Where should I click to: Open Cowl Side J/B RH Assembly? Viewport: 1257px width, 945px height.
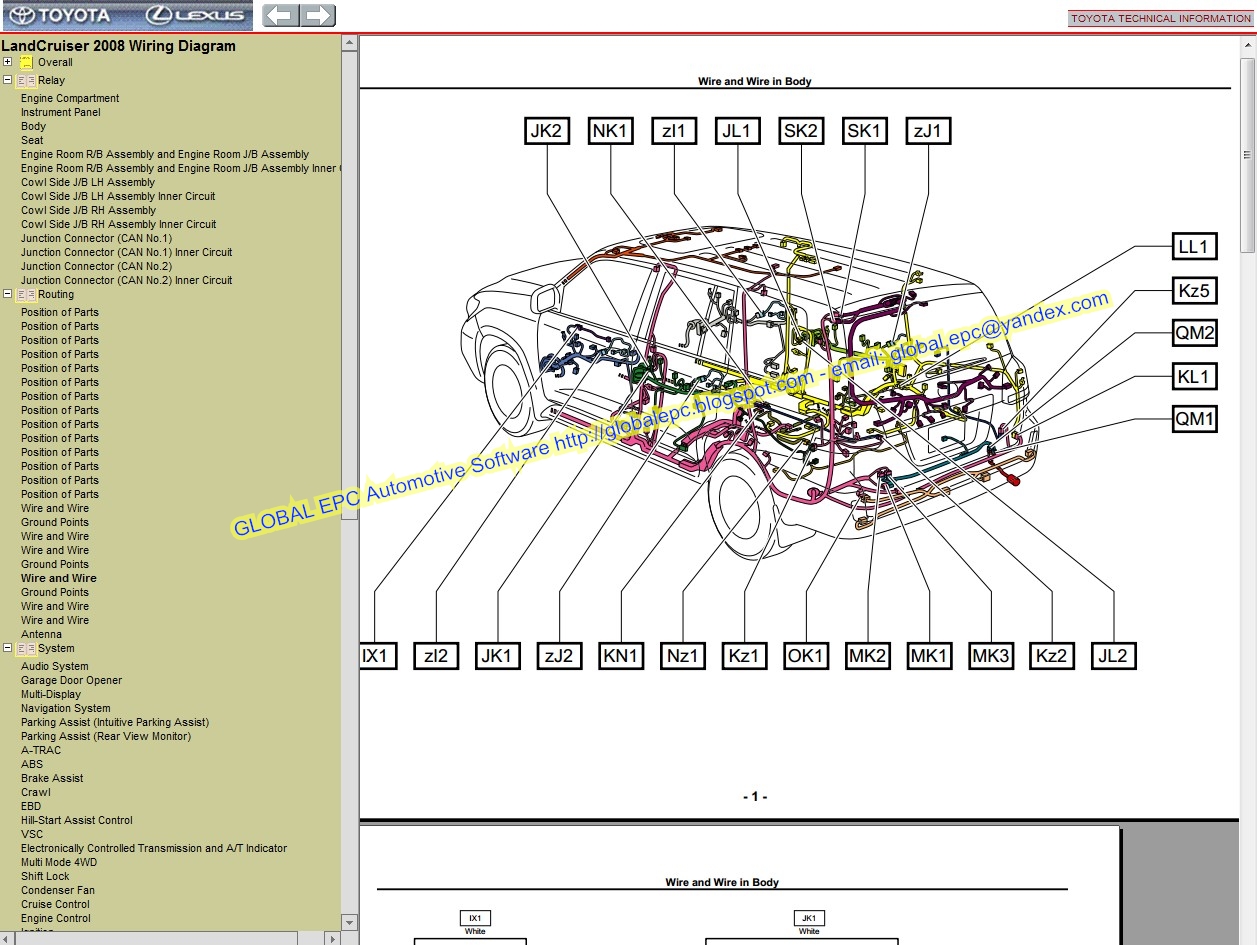[89, 210]
